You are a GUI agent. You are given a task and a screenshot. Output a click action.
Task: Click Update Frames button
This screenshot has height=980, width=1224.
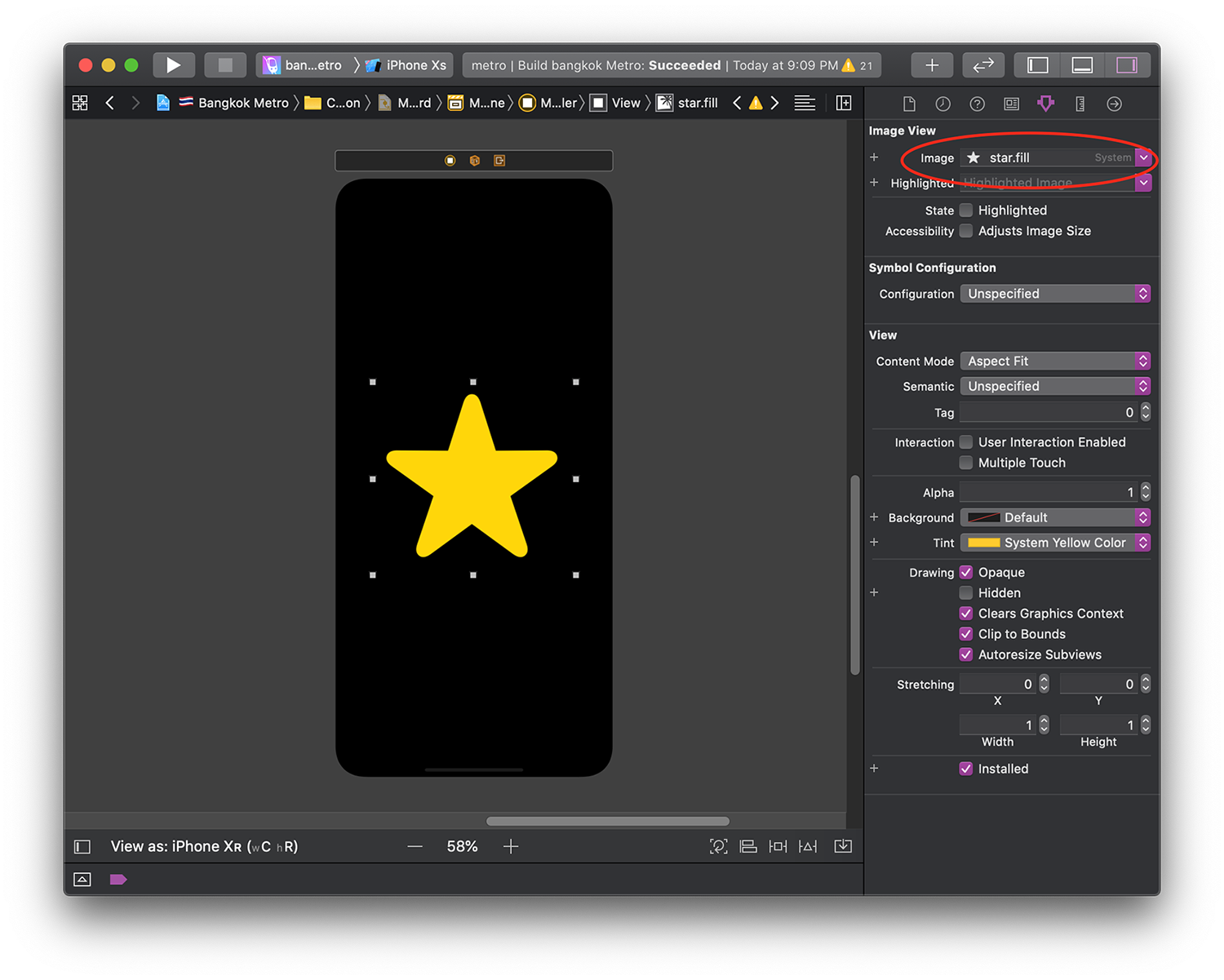pyautogui.click(x=718, y=847)
